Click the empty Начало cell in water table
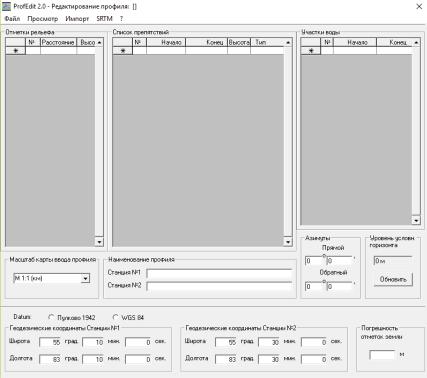The height and width of the screenshot is (378, 427). click(x=355, y=51)
